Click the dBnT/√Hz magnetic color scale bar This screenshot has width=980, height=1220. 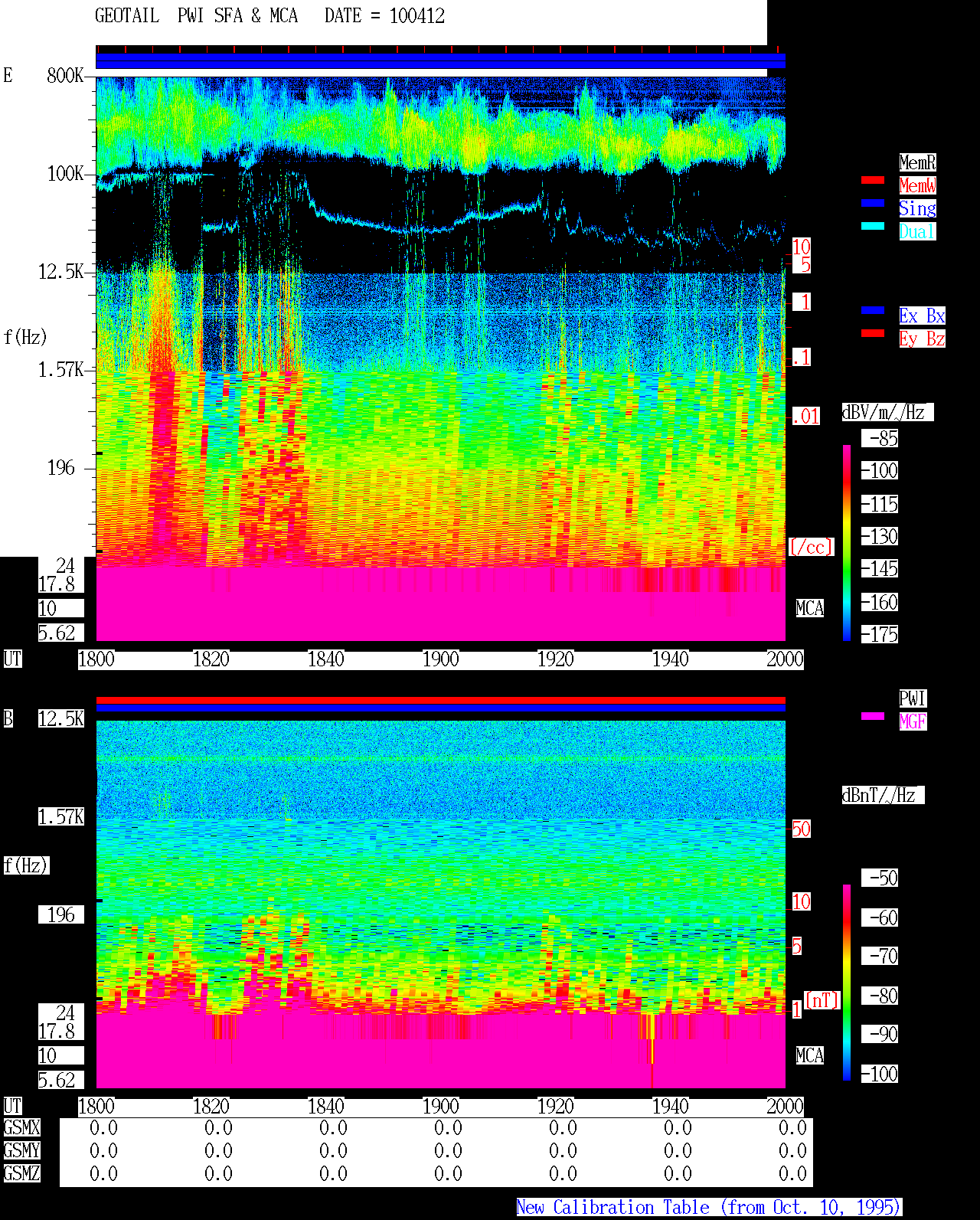click(x=847, y=983)
